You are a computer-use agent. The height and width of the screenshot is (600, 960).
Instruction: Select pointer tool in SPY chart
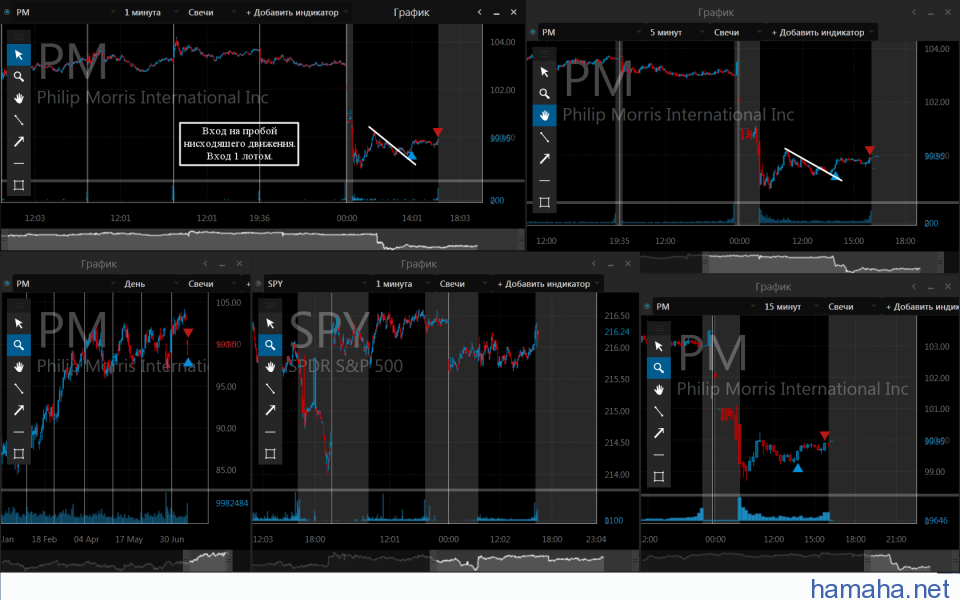(x=270, y=323)
